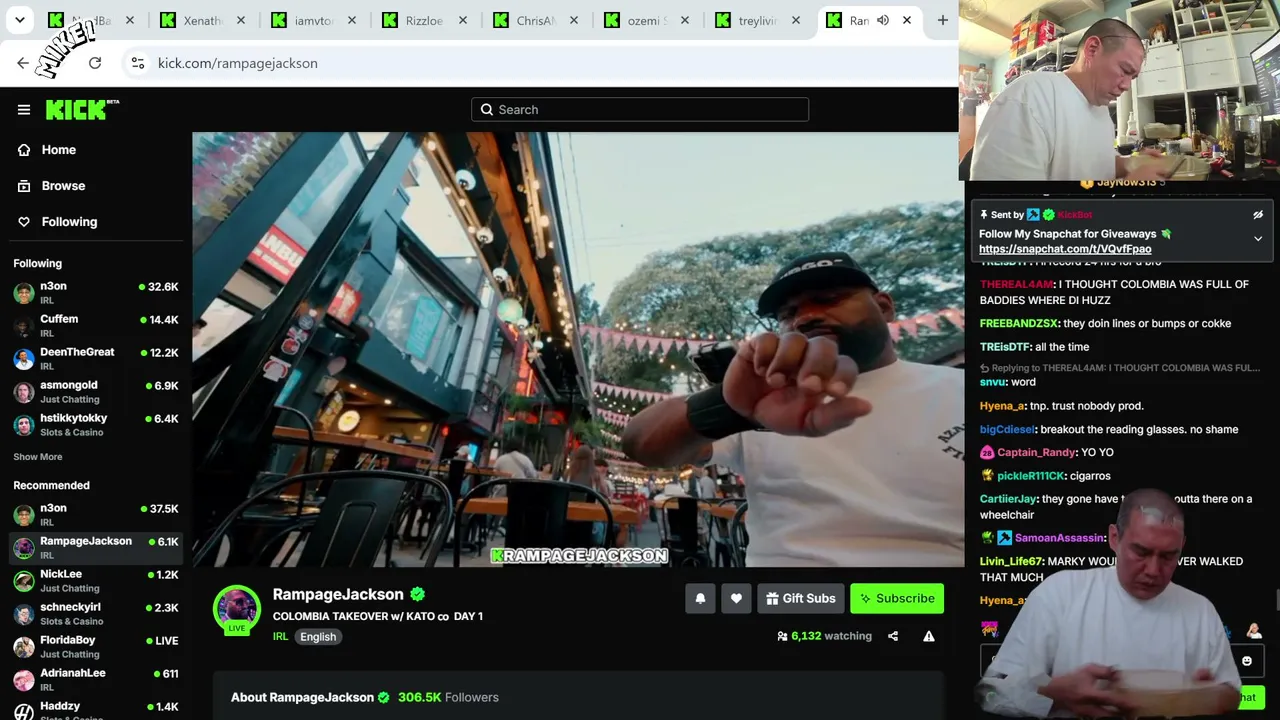
Task: Go back using the browser back arrow
Action: click(x=23, y=63)
